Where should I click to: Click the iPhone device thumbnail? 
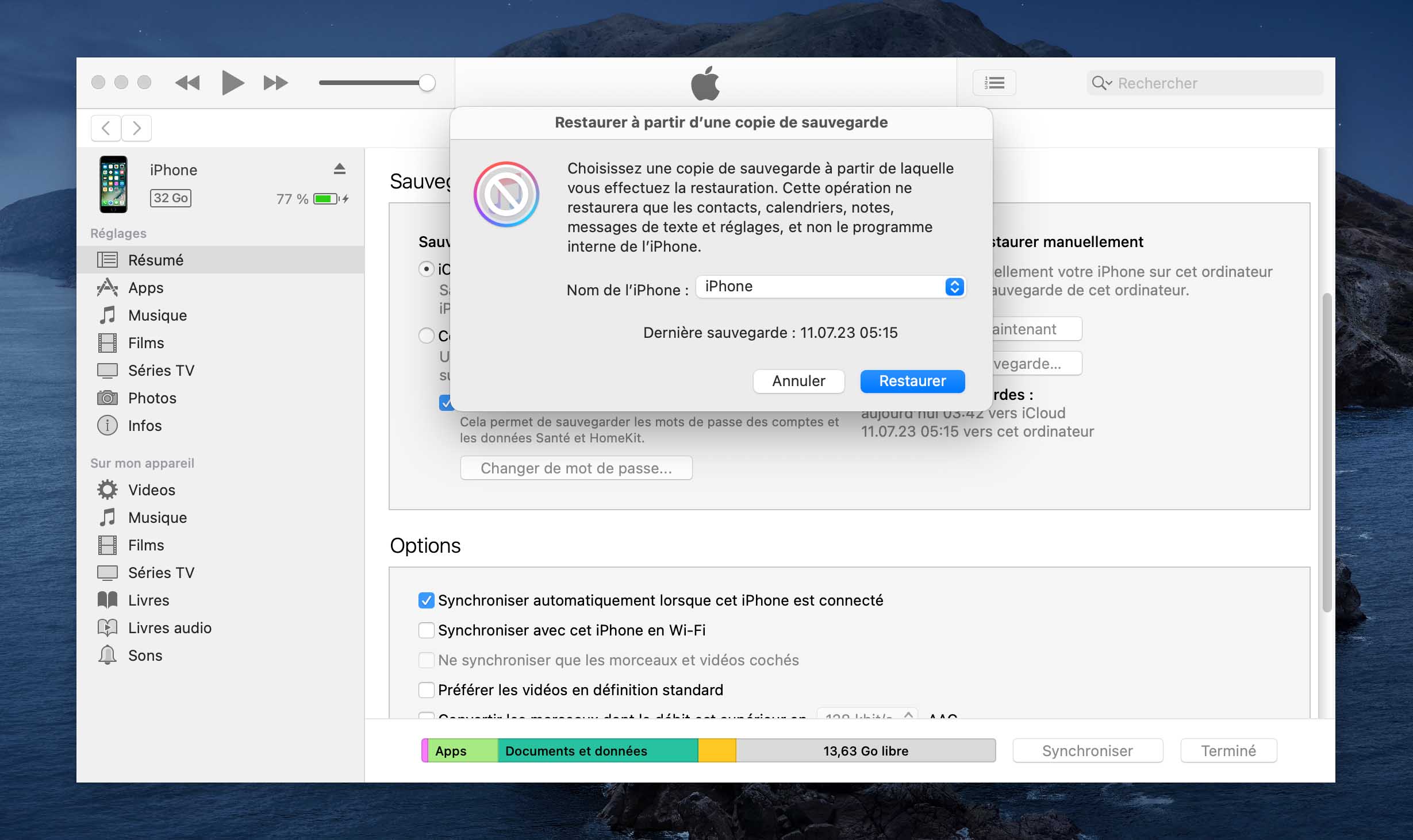coord(113,184)
